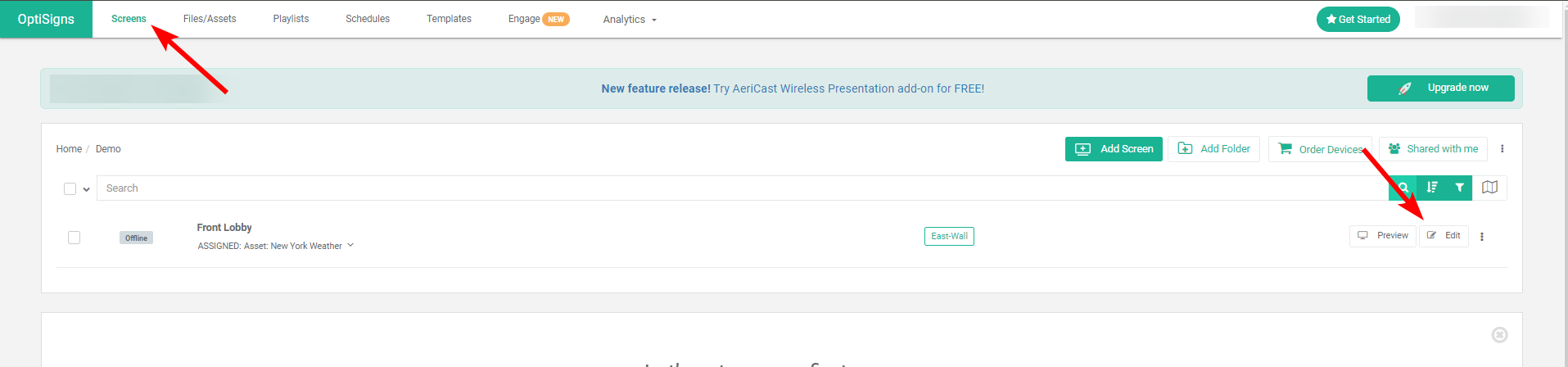Open the Files/Assets tab
1568x367 pixels.
210,19
